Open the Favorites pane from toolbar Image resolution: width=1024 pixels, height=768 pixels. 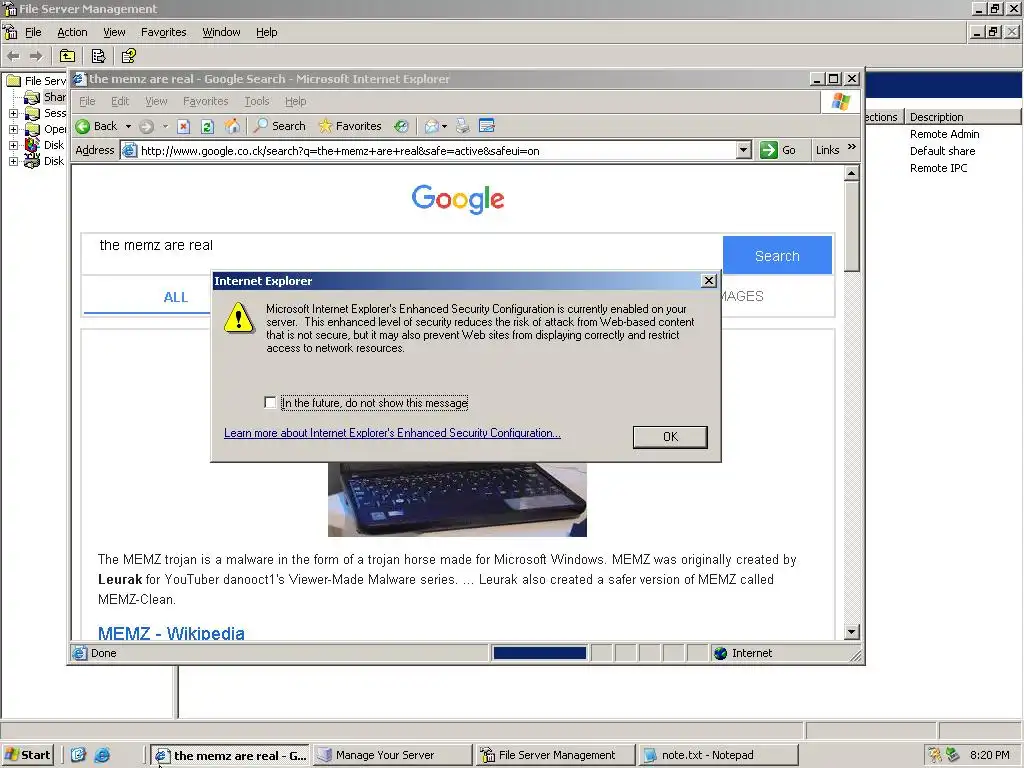point(349,126)
